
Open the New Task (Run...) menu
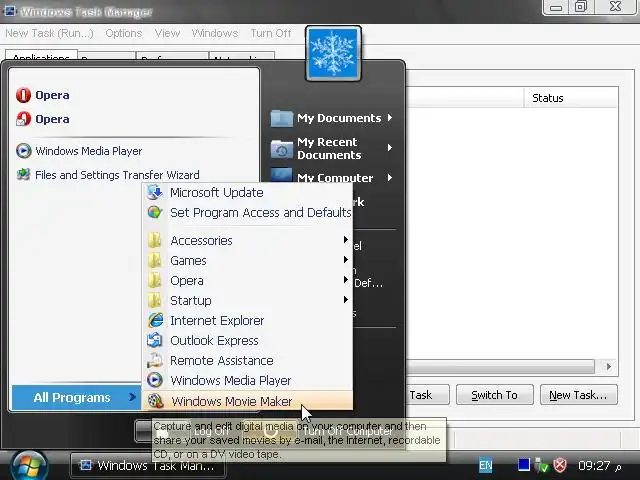pos(49,33)
